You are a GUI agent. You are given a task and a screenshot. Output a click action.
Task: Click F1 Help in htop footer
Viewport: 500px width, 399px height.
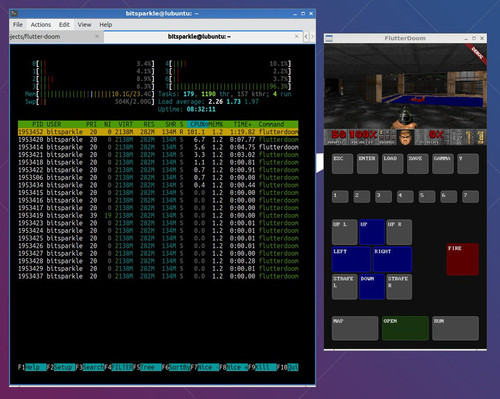click(x=32, y=367)
